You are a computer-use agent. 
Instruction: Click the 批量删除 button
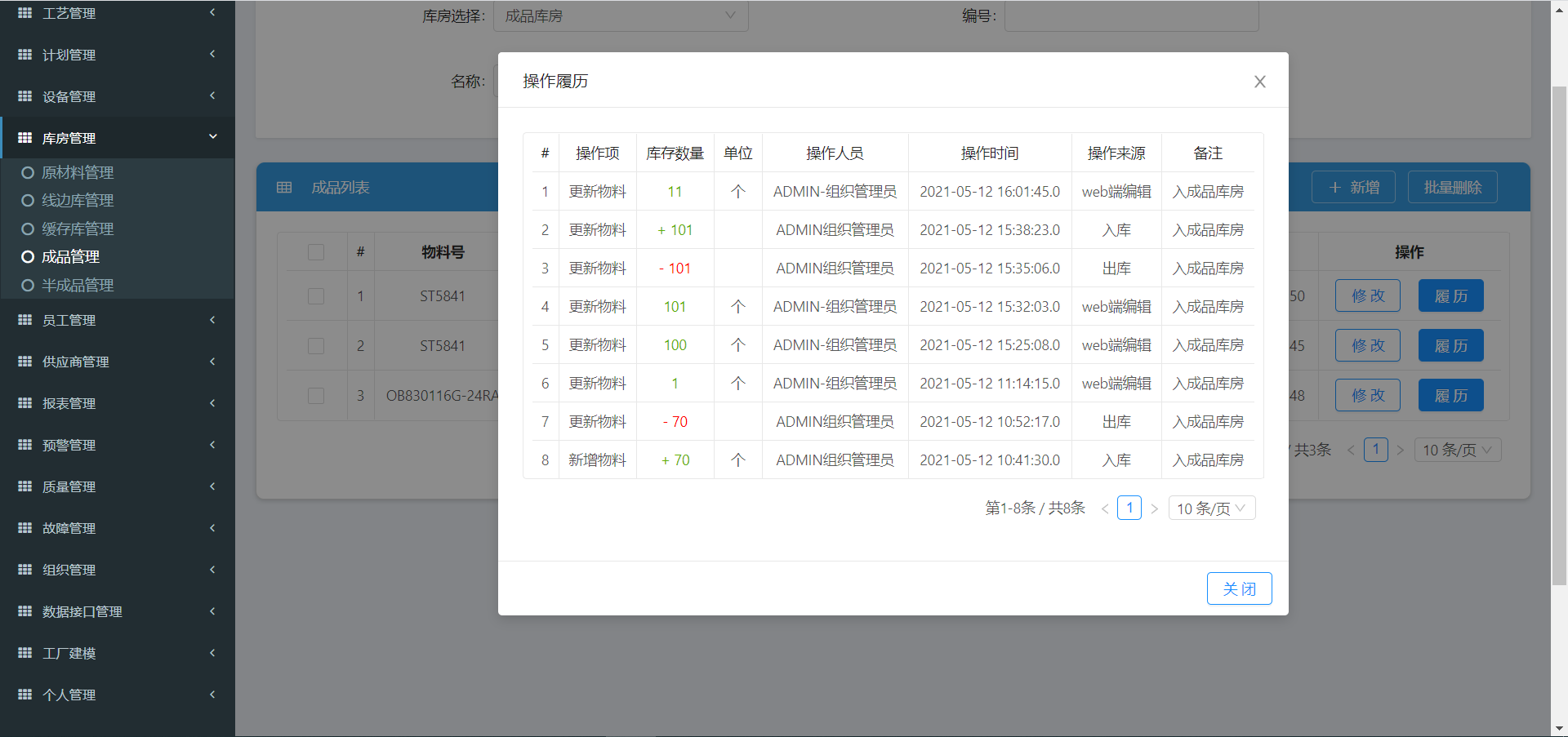pyautogui.click(x=1452, y=187)
